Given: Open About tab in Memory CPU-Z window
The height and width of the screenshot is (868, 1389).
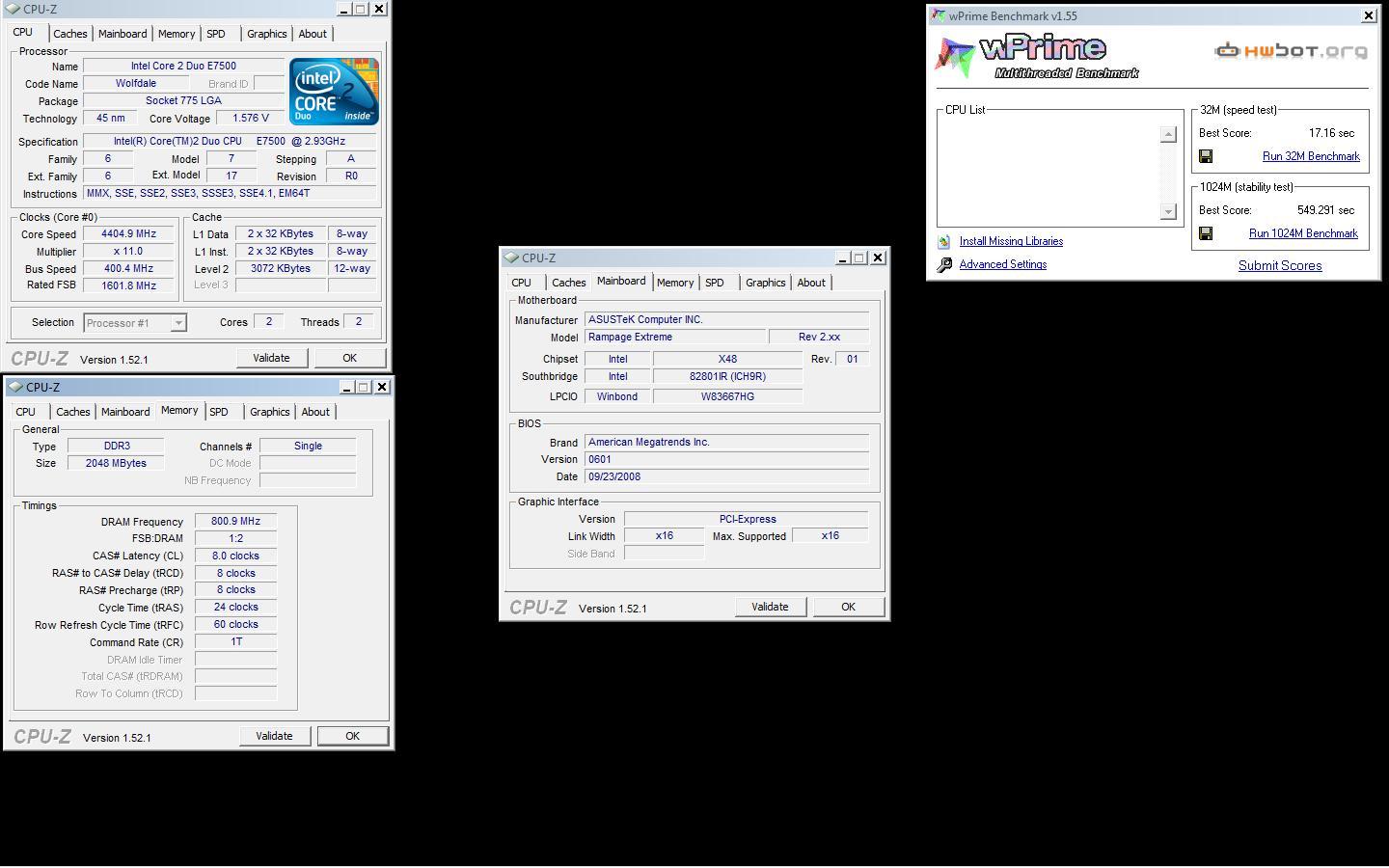Looking at the screenshot, I should click(x=315, y=412).
